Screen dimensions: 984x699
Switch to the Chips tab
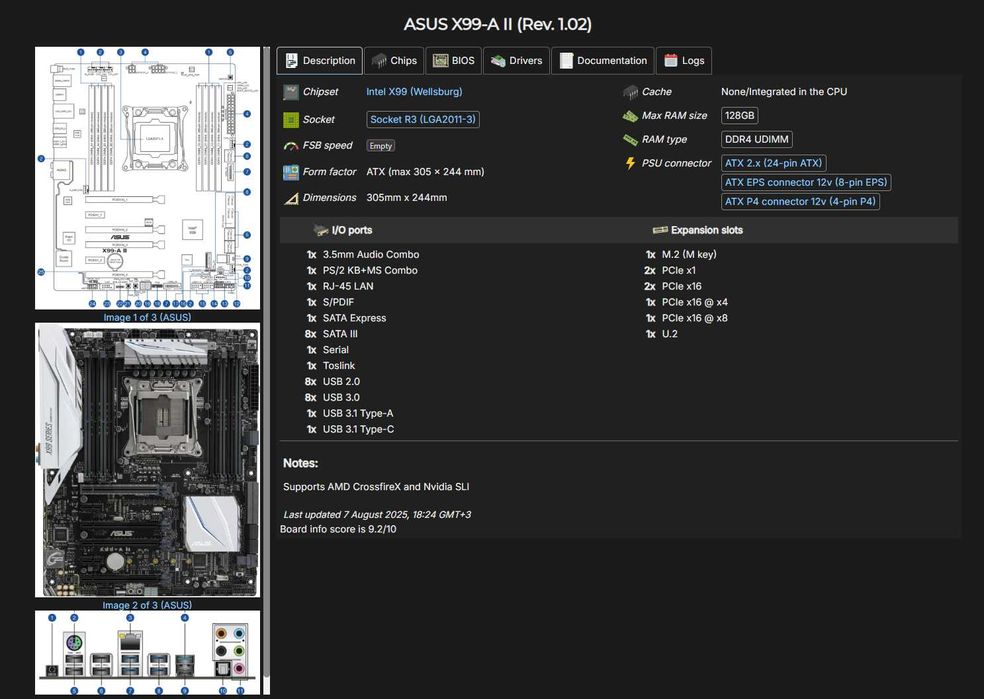[x=394, y=61]
